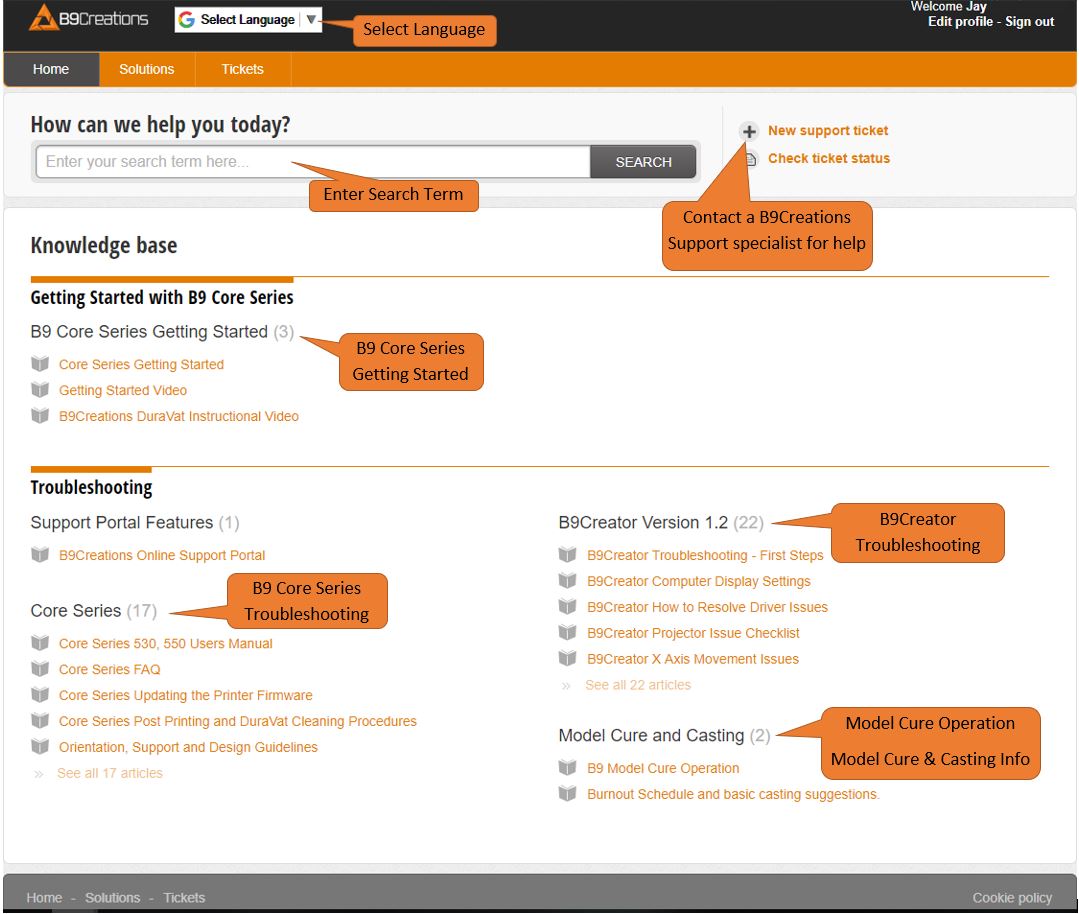Screen dimensions: 1079x914
Task: Open the Cookie policy link
Action: click(1012, 897)
